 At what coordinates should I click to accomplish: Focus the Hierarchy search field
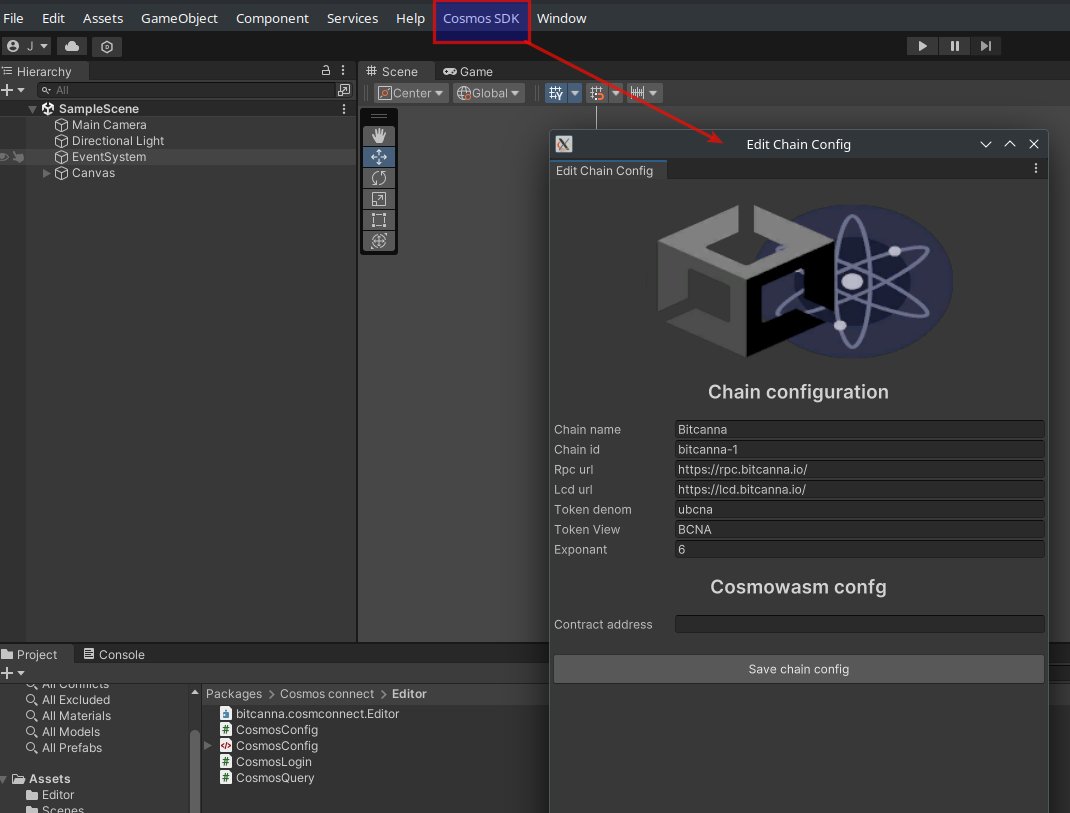186,90
